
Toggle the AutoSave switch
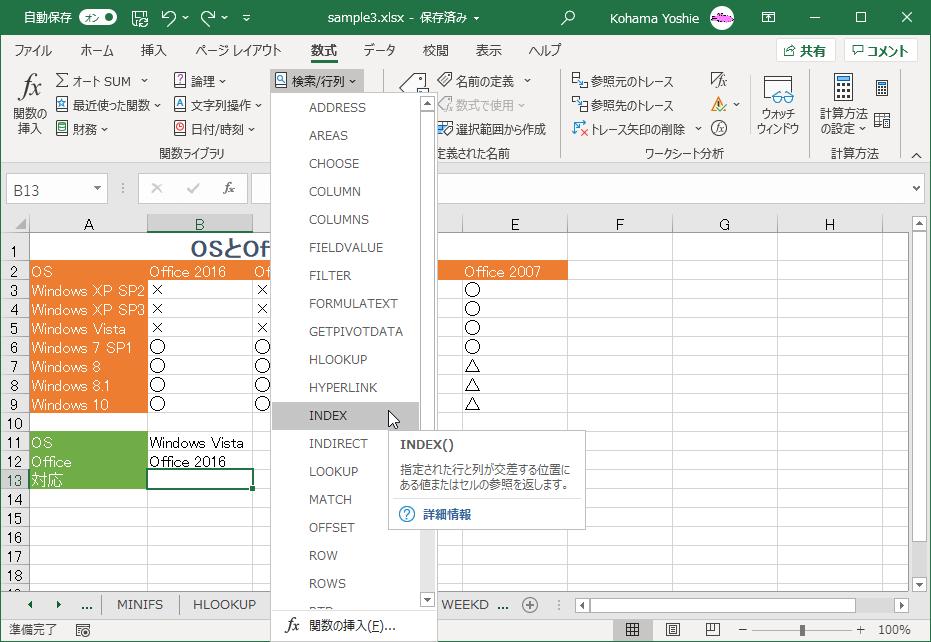[x=98, y=17]
